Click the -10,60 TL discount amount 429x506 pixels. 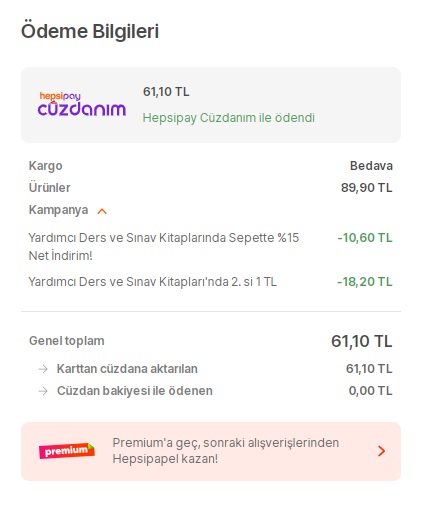pos(365,238)
